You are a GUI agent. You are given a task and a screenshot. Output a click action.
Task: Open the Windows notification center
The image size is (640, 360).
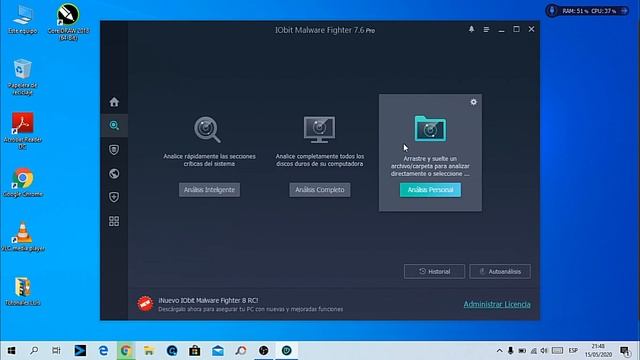(x=625, y=351)
